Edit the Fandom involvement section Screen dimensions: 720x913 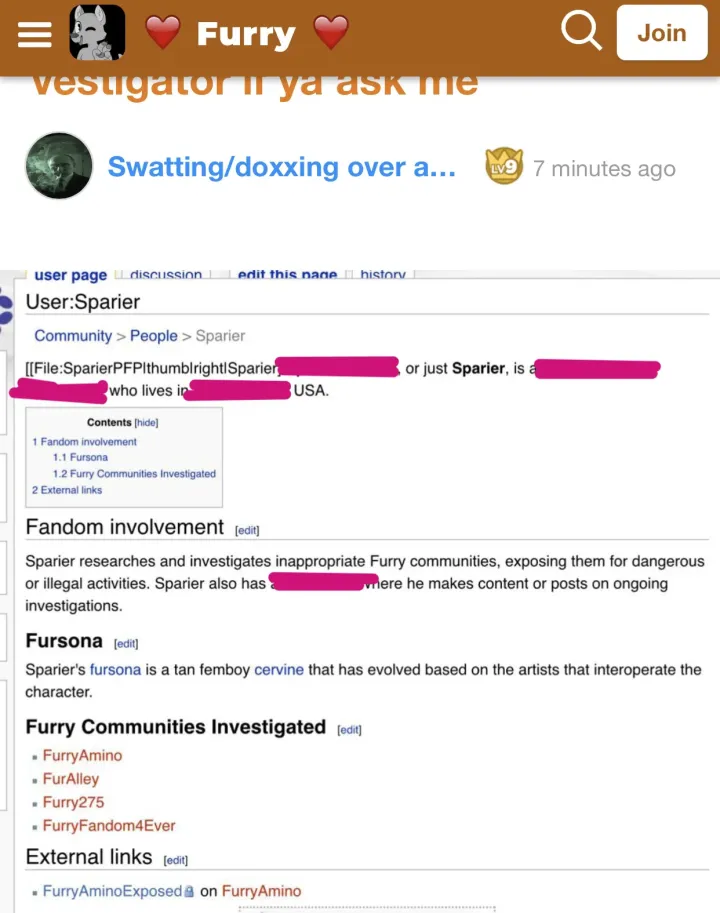246,530
